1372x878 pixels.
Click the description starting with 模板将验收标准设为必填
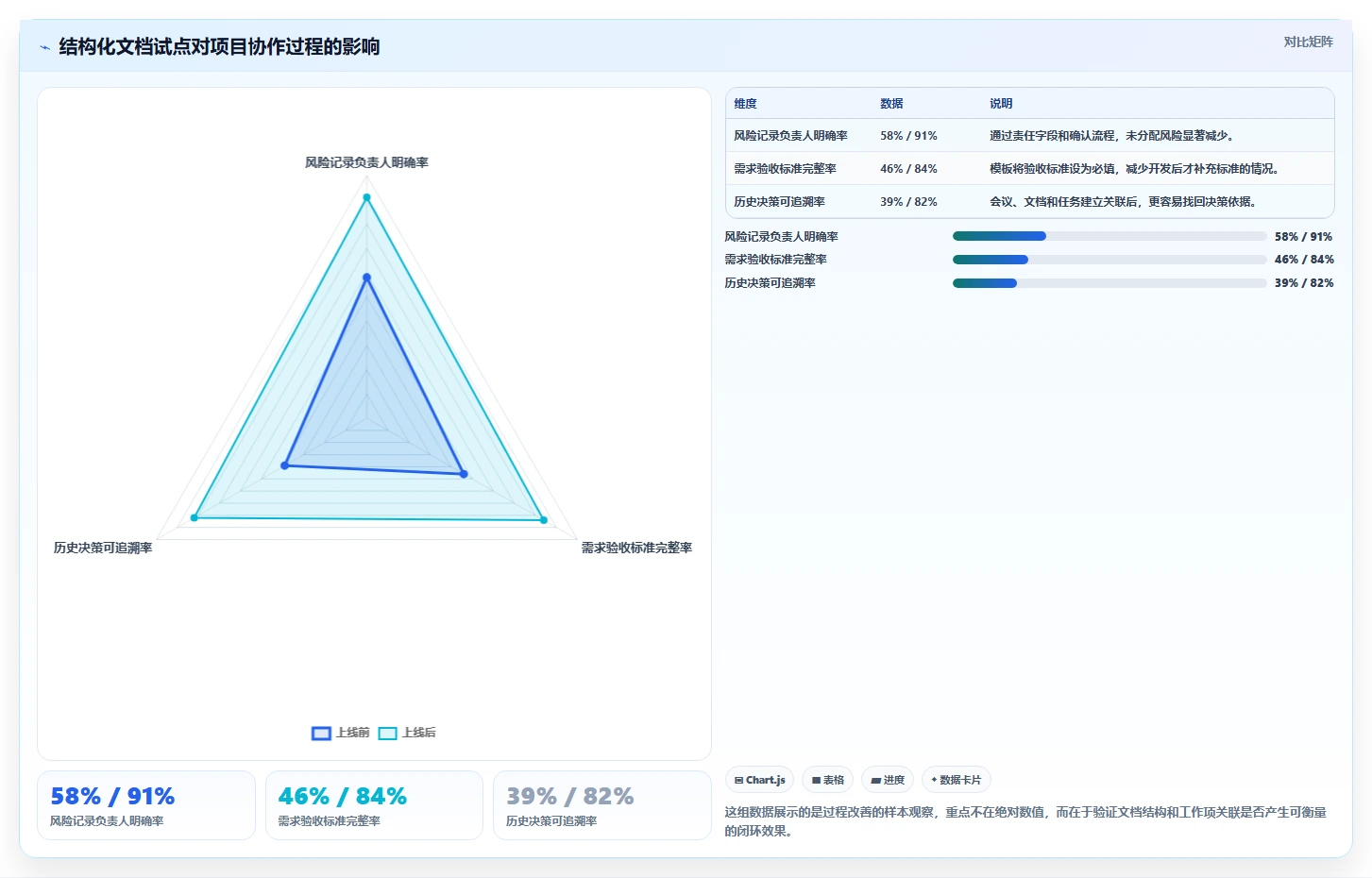(x=1137, y=169)
